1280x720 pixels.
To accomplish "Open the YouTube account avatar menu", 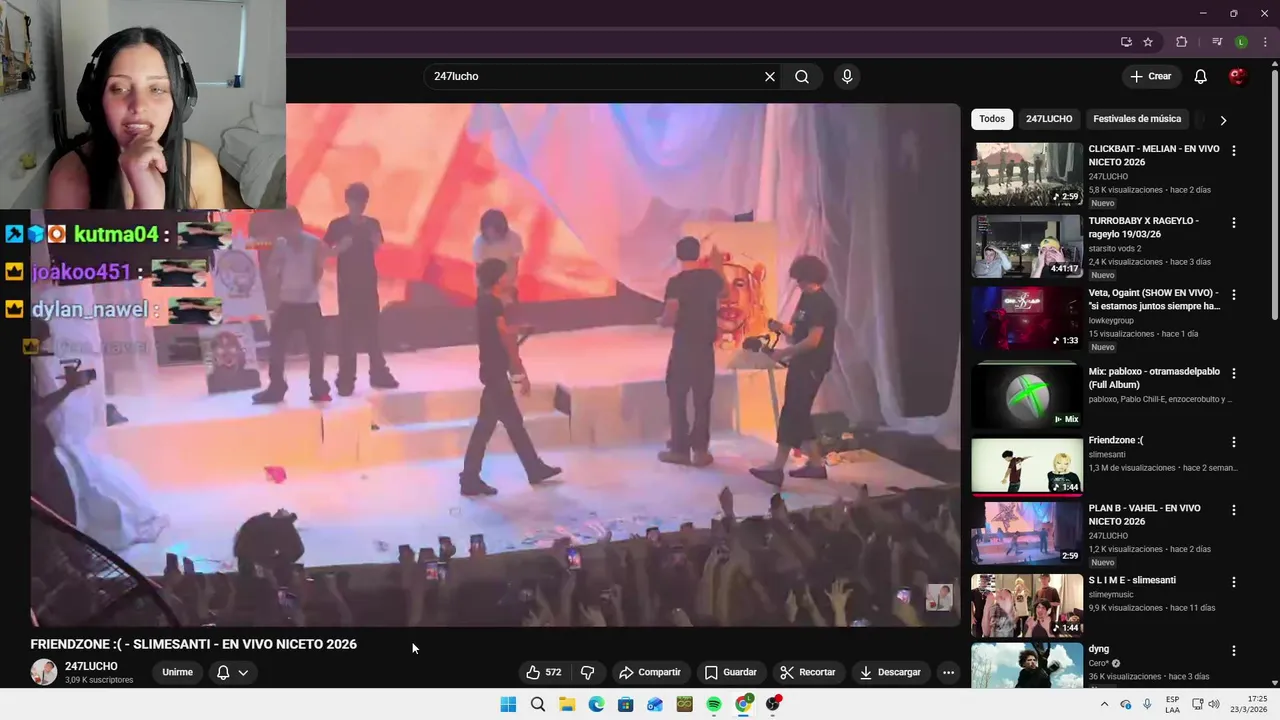I will tap(1237, 77).
